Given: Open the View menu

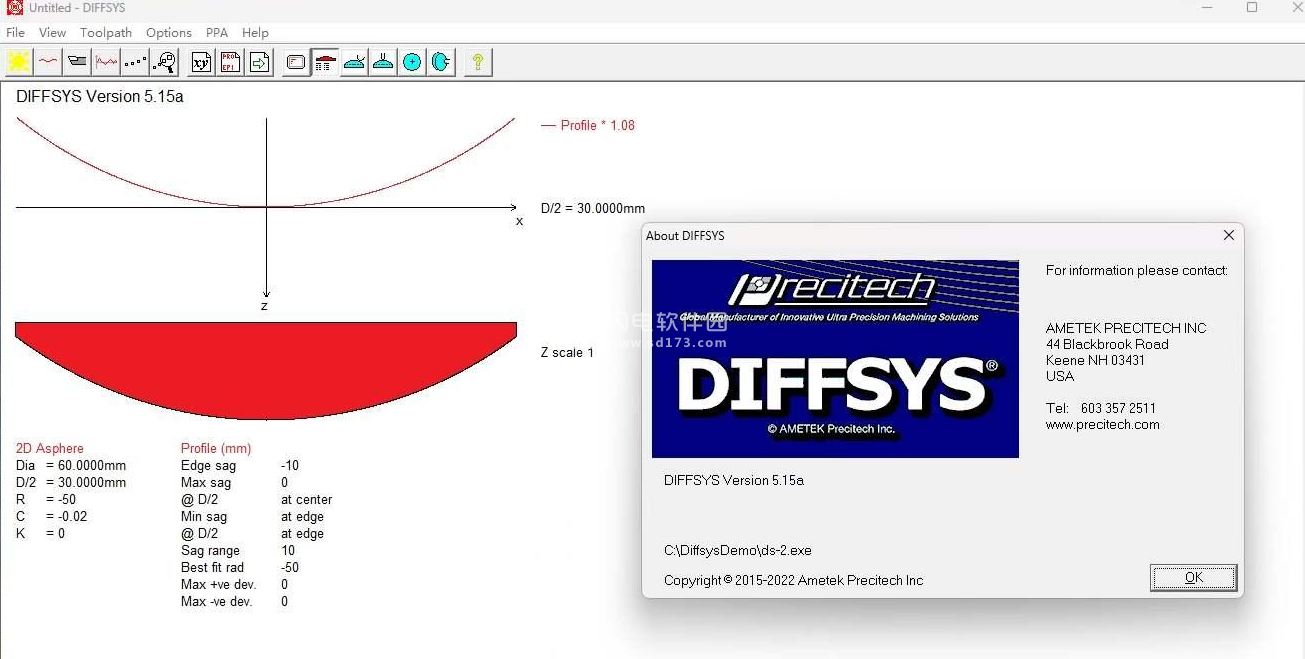Looking at the screenshot, I should [53, 32].
